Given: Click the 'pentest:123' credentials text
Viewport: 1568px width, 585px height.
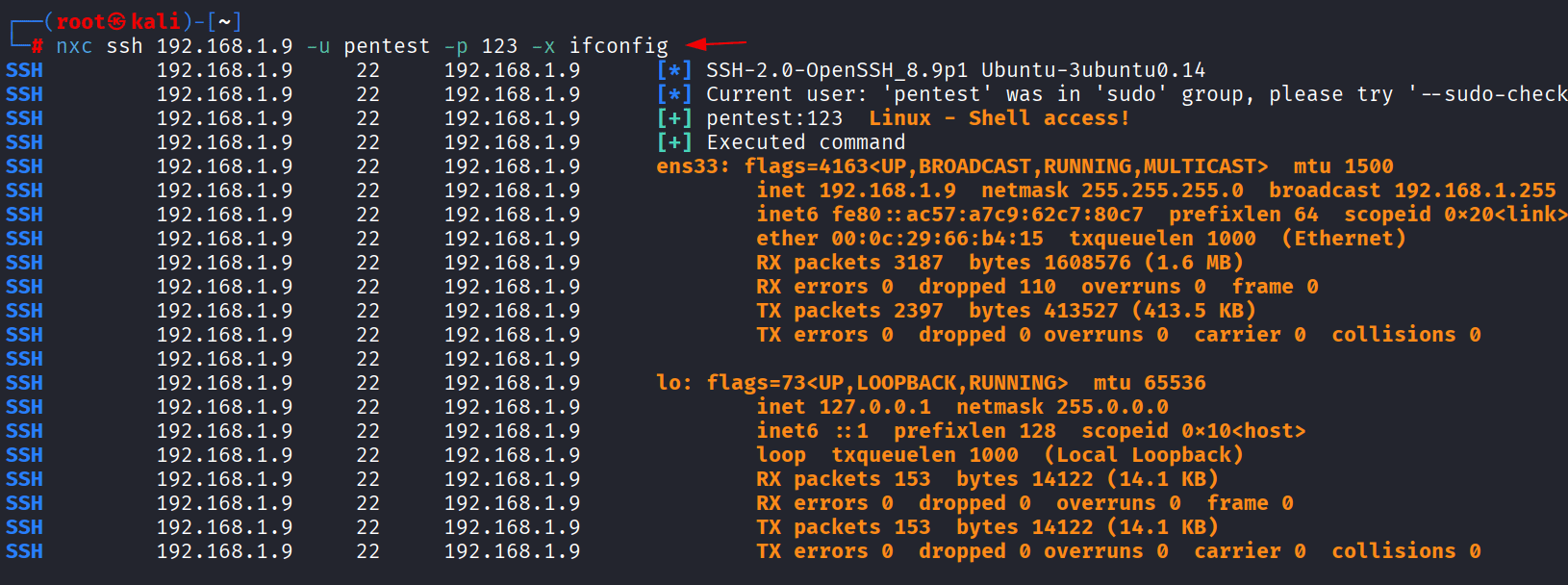Looking at the screenshot, I should (x=774, y=118).
